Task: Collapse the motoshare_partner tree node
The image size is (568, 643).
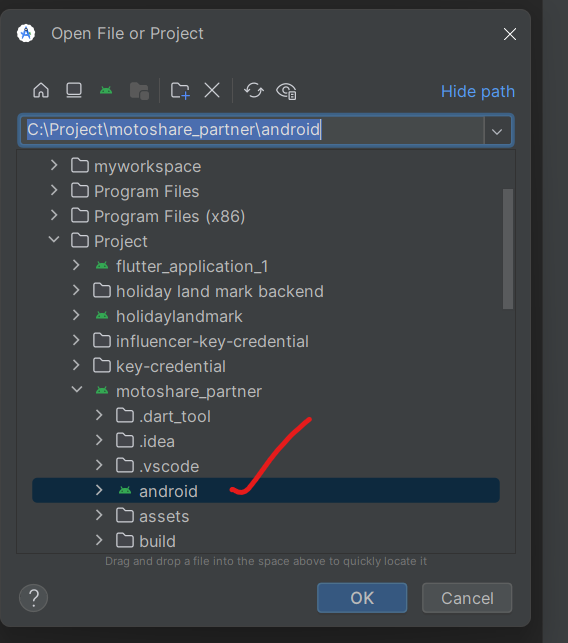Action: coord(77,390)
